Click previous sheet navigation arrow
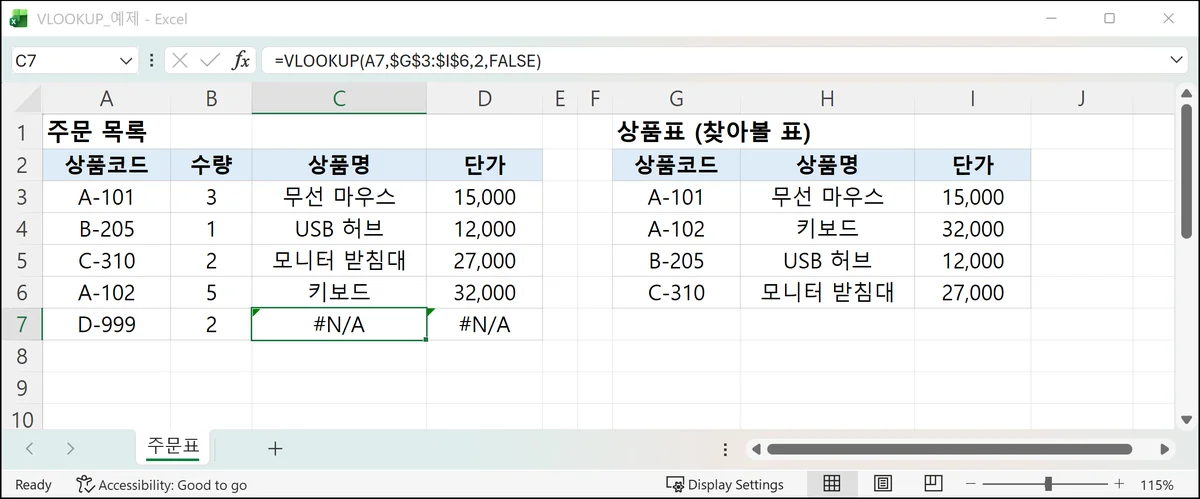This screenshot has width=1200, height=499. (x=29, y=449)
